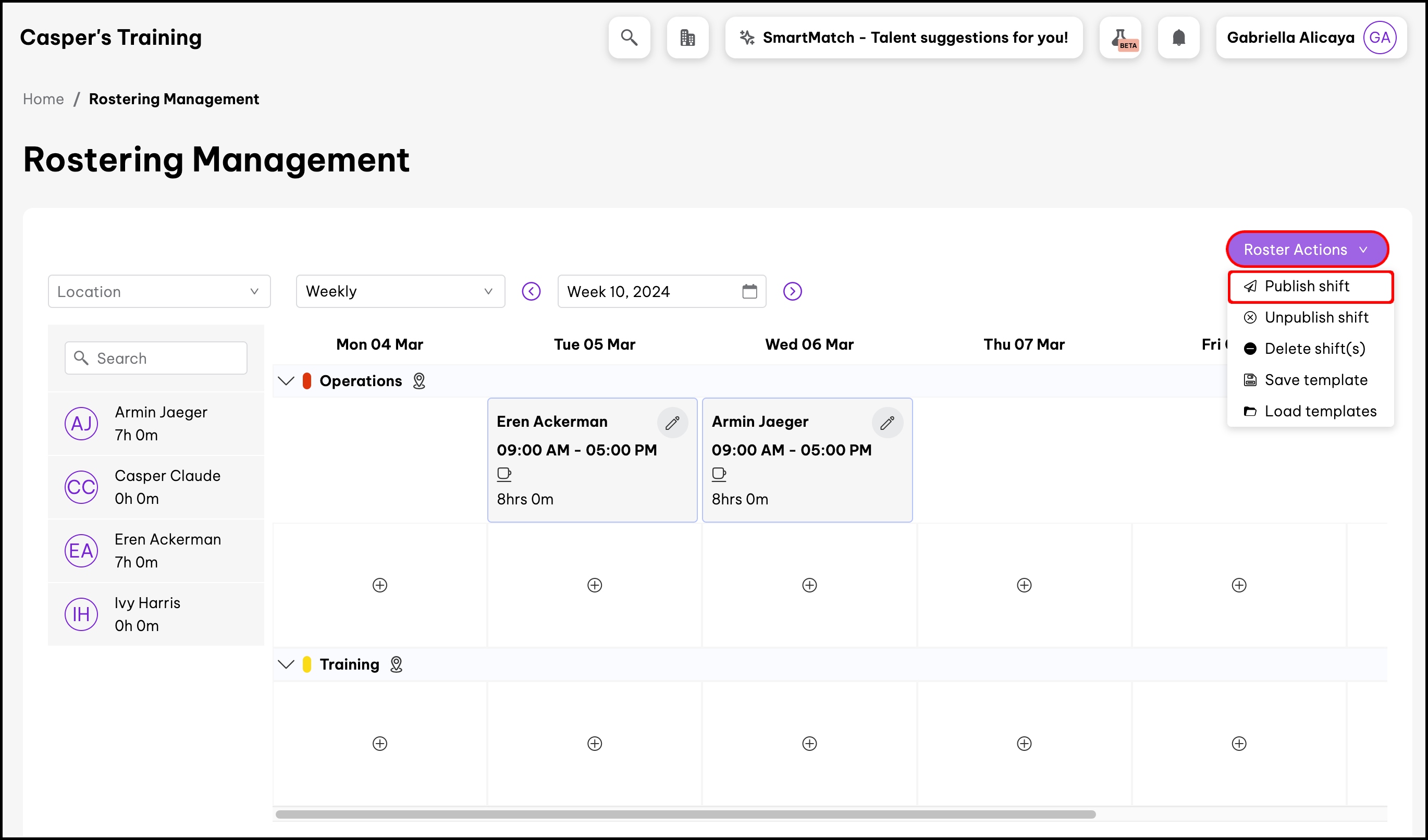
Task: Open the Weekly view dropdown
Action: (400, 291)
